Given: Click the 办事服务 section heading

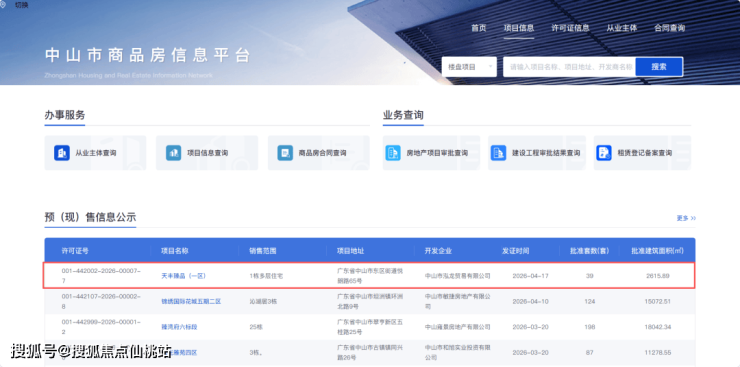Looking at the screenshot, I should point(65,115).
